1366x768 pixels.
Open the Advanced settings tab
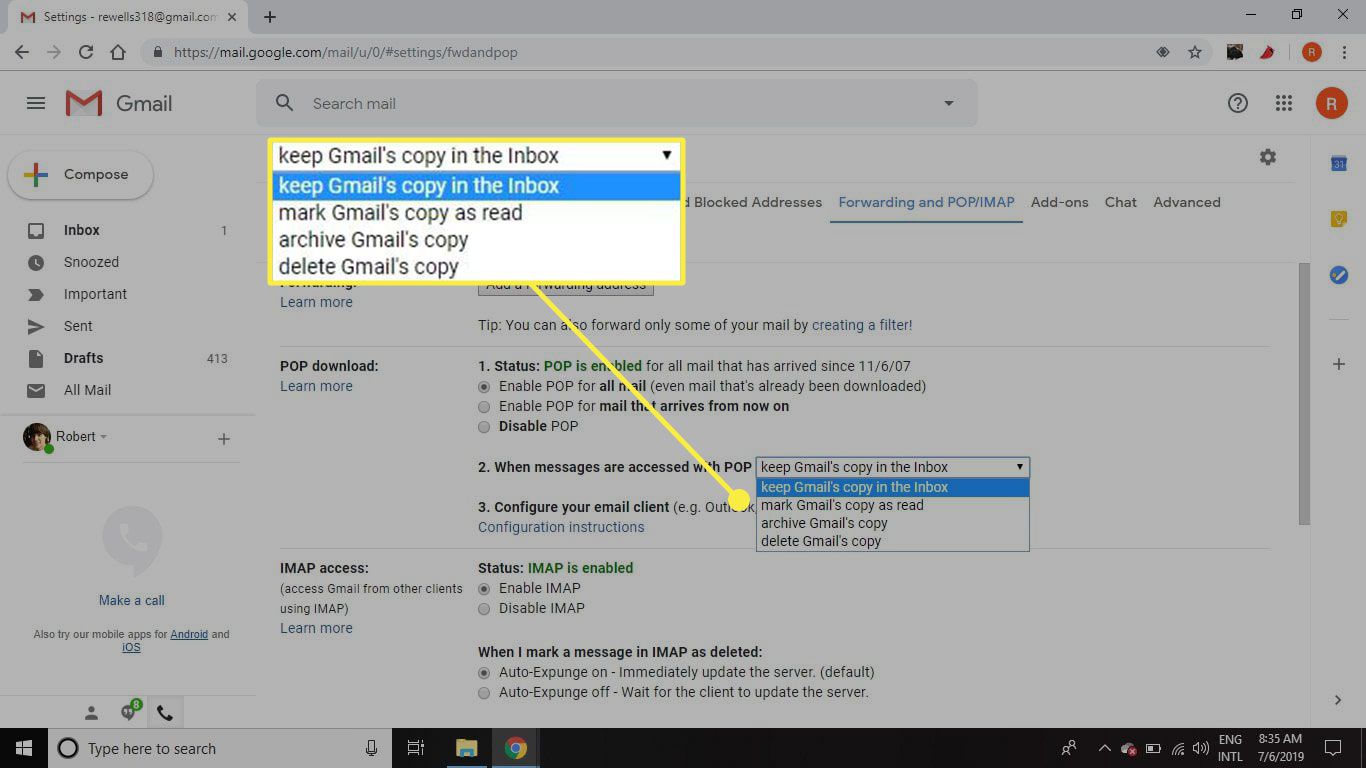pyautogui.click(x=1186, y=202)
